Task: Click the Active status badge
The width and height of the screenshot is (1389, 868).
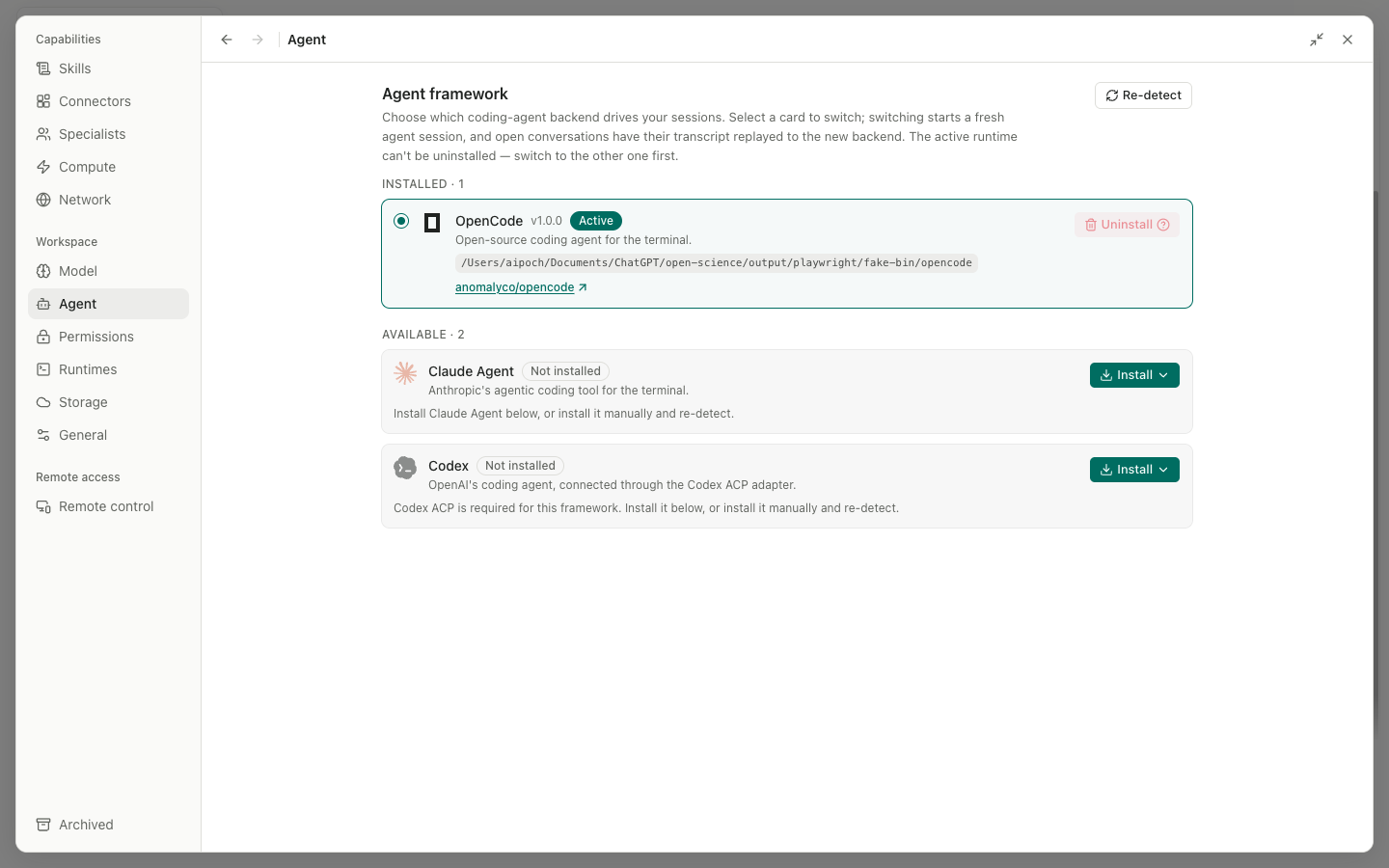Action: pos(596,221)
